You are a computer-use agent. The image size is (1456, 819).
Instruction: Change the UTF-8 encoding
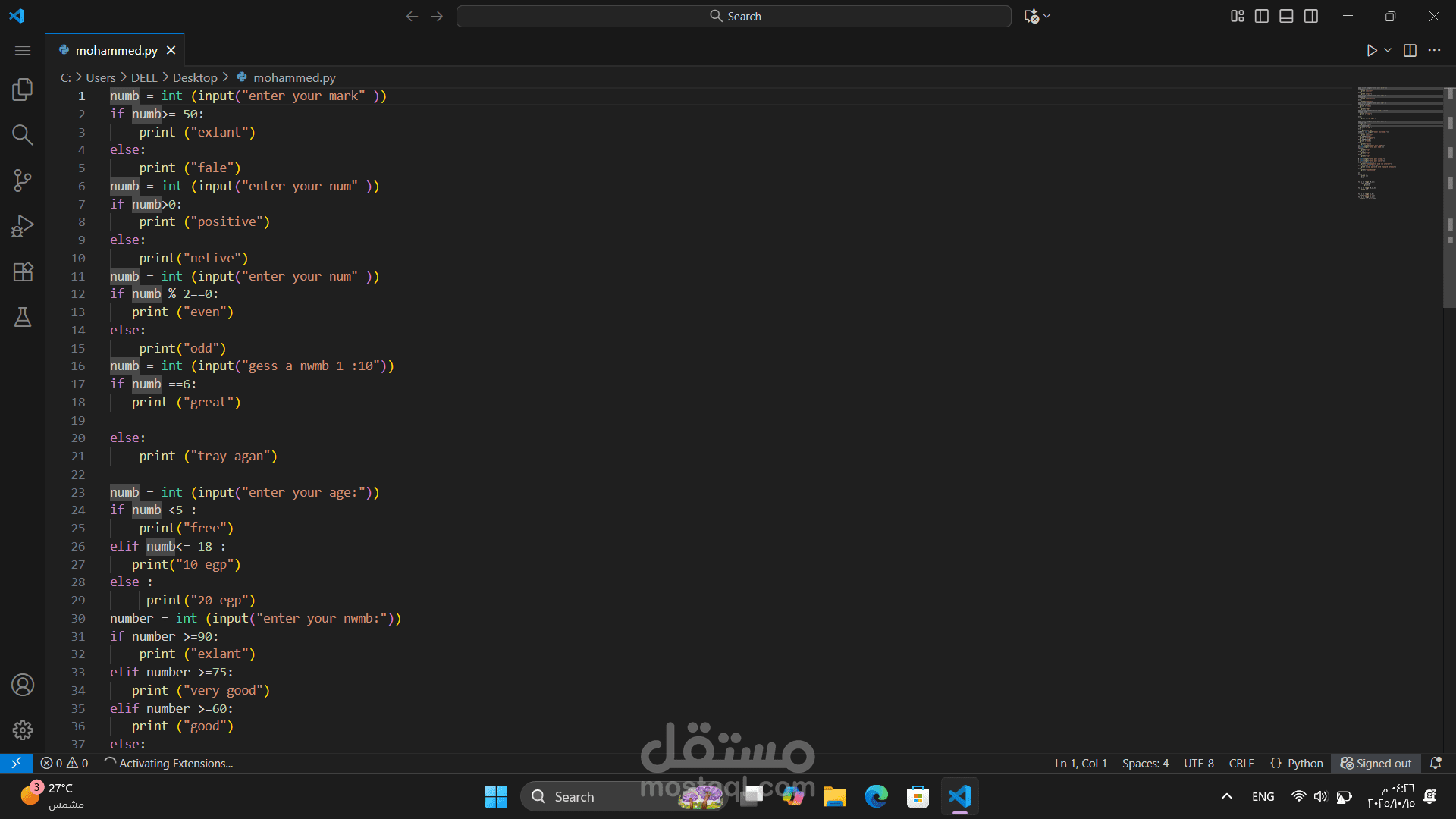tap(1199, 763)
